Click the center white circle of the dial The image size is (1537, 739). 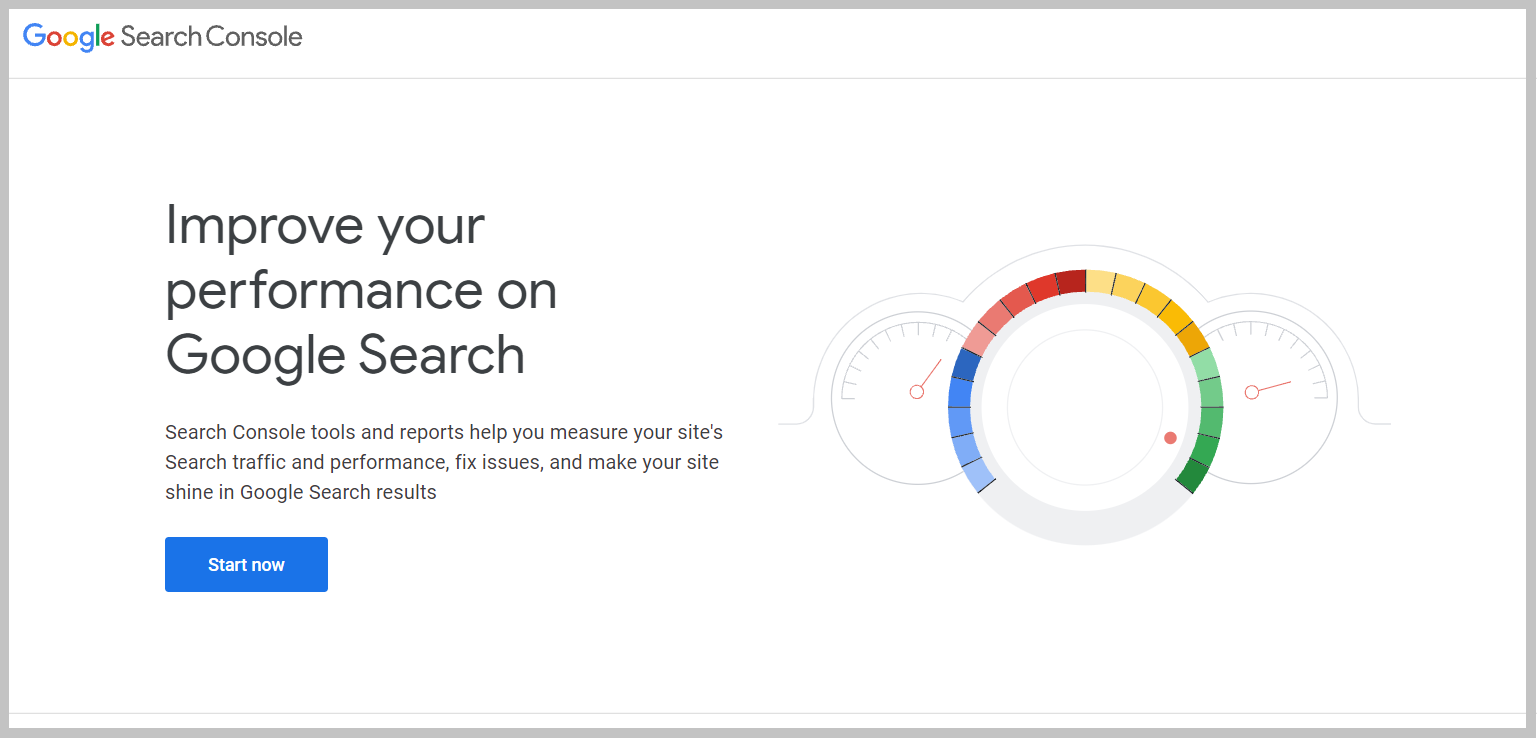point(1085,407)
